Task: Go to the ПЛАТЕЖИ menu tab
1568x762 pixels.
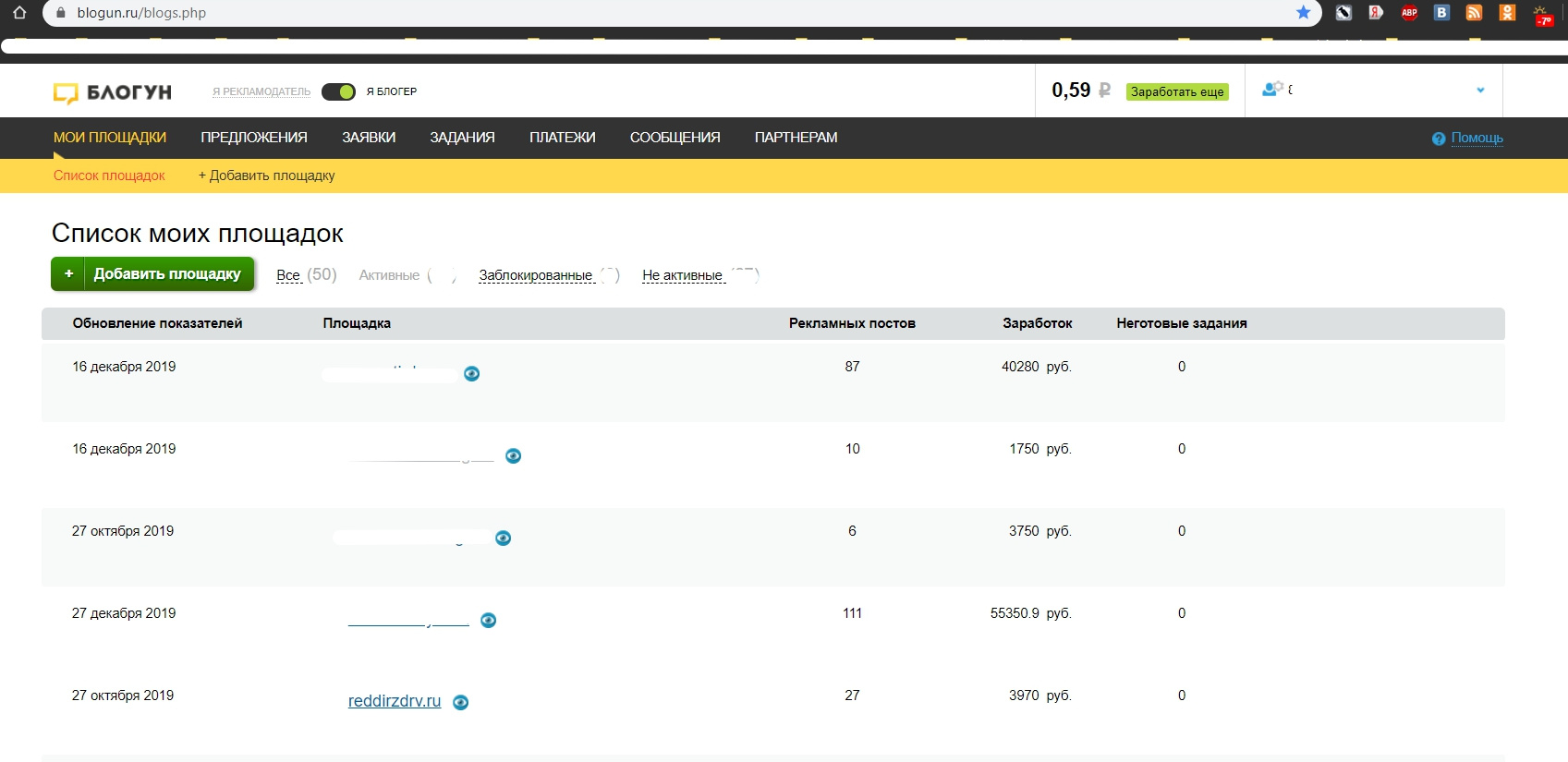Action: click(563, 138)
